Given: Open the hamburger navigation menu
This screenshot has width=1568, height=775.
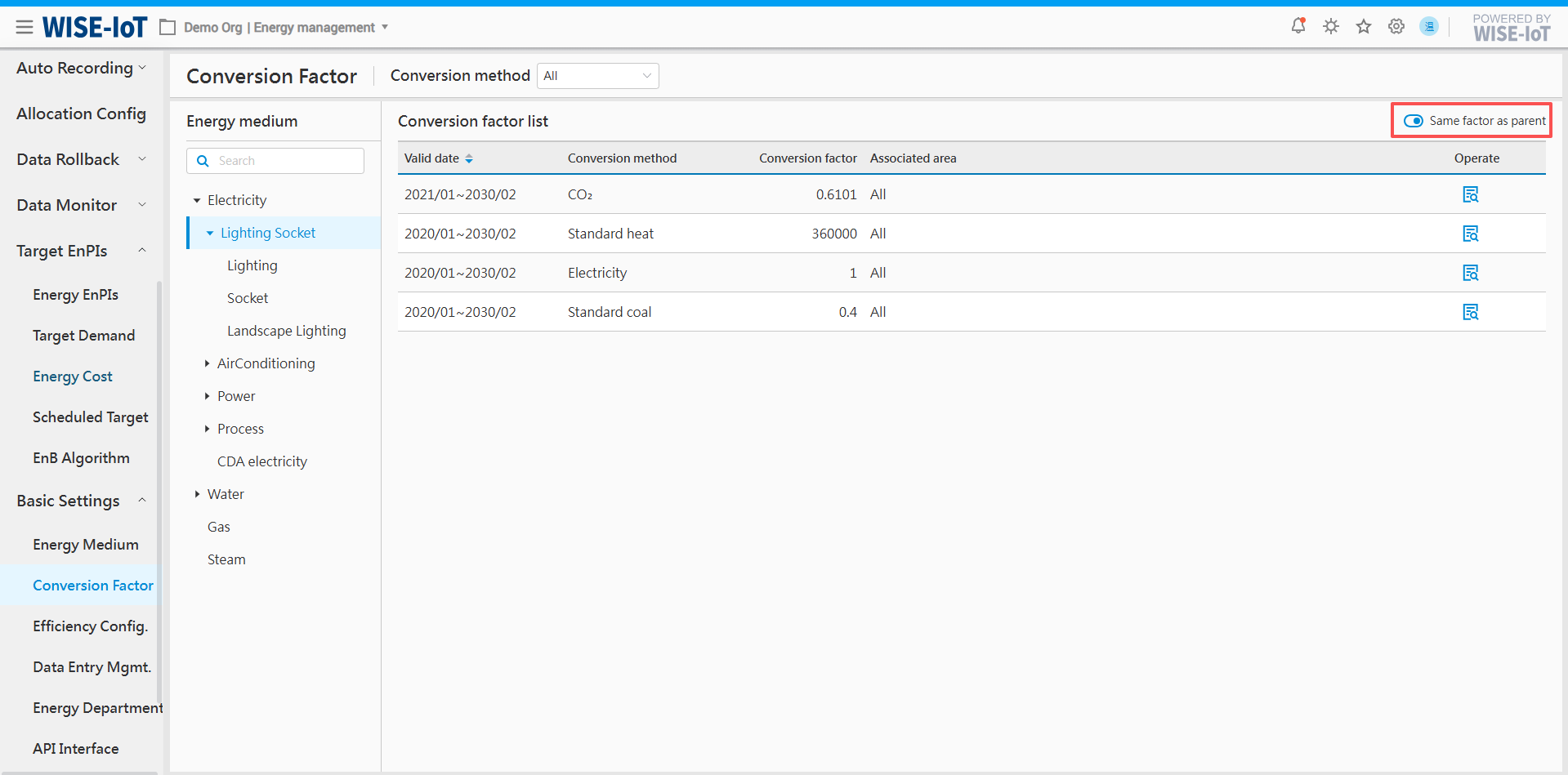Looking at the screenshot, I should [x=25, y=28].
